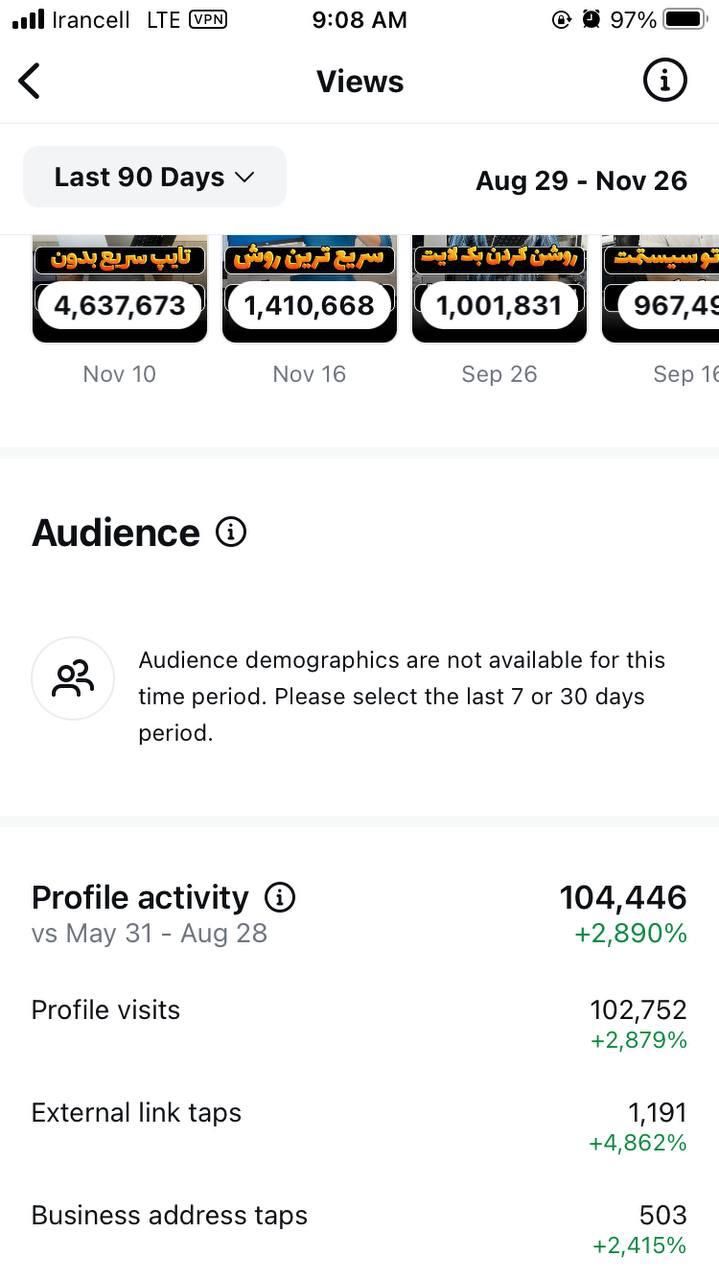Open reel thumbnail with 1,410,668 views

click(309, 290)
